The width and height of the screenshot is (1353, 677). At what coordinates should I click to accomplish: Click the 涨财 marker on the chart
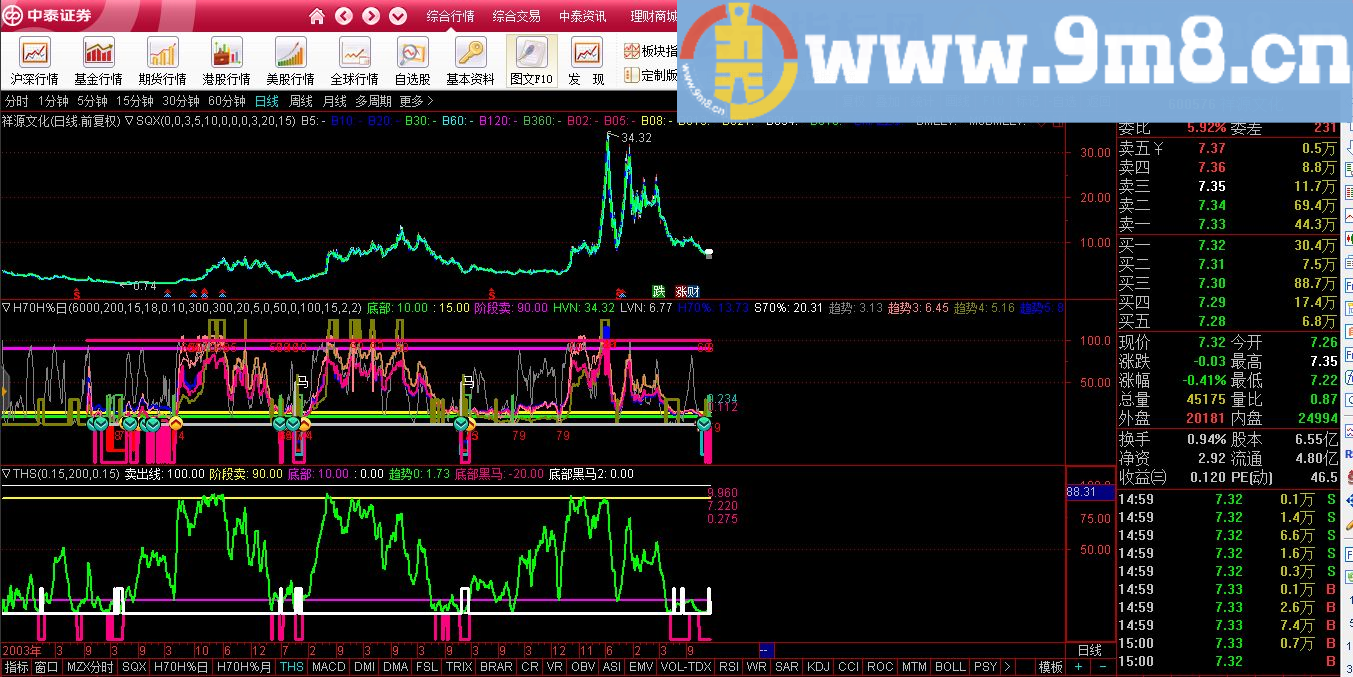coord(687,291)
